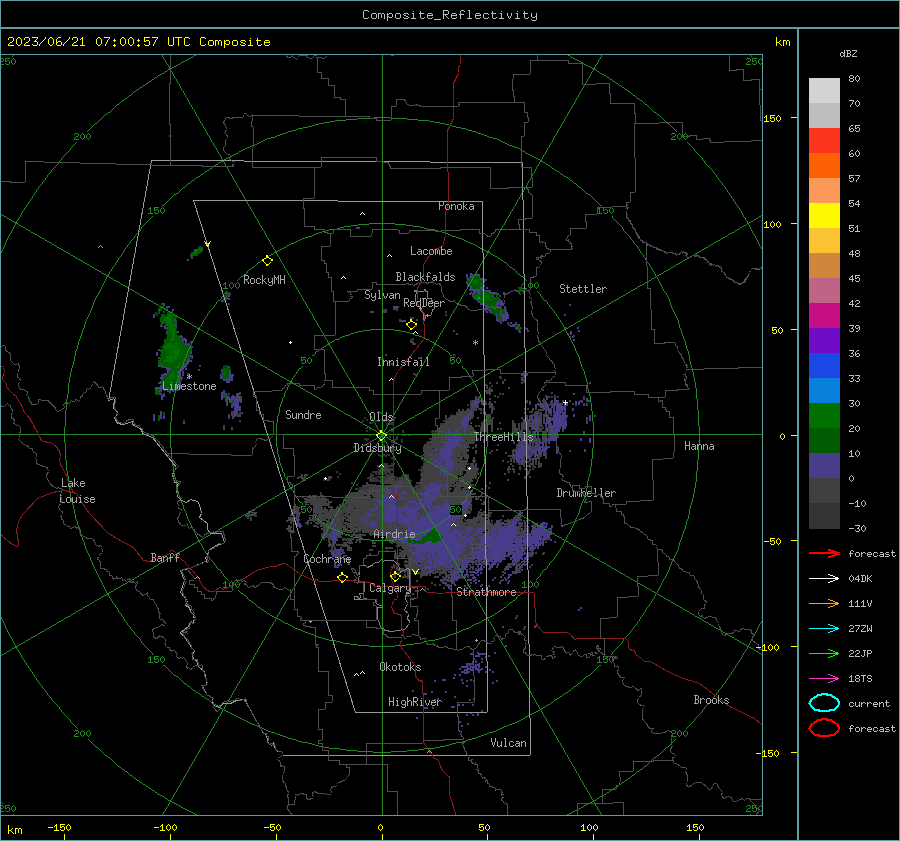Click the green echo cell above Limestone
This screenshot has height=841, width=900.
(173, 348)
